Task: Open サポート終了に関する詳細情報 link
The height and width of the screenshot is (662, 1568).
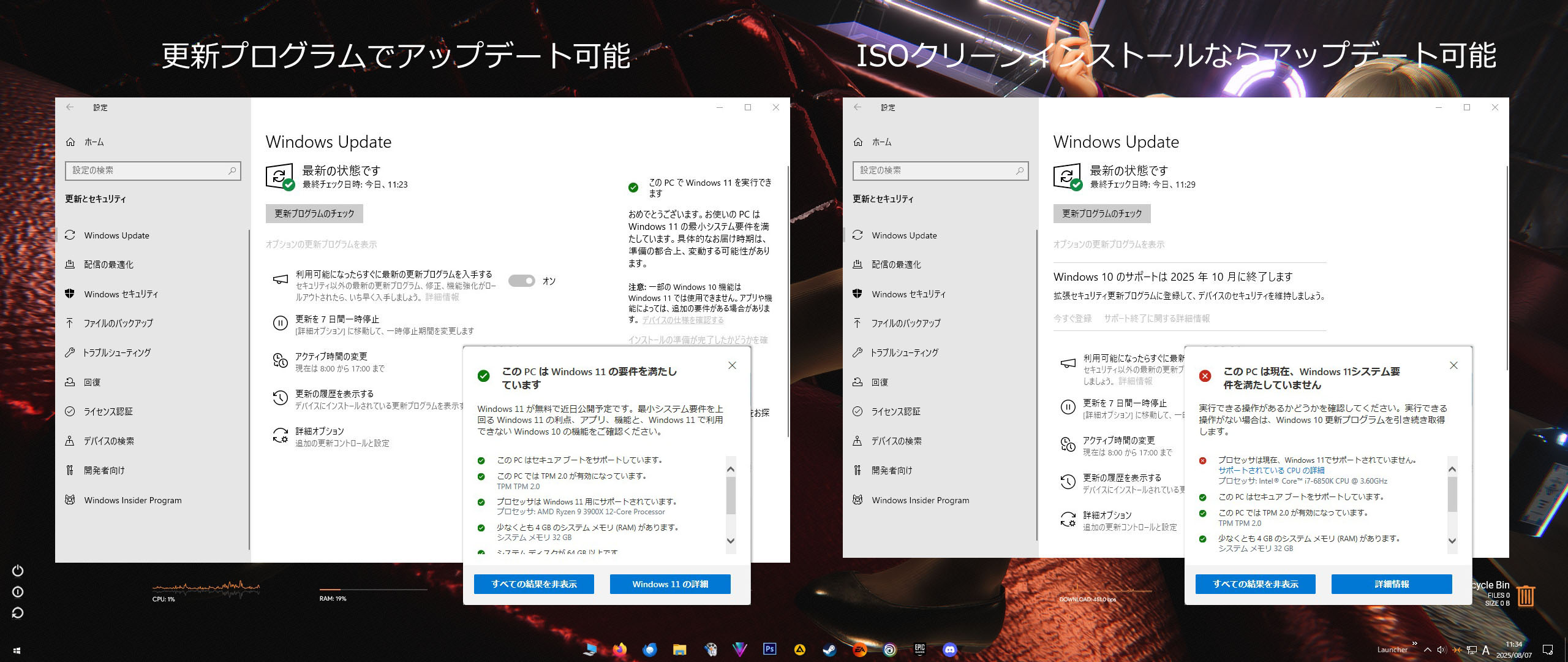Action: click(1157, 318)
